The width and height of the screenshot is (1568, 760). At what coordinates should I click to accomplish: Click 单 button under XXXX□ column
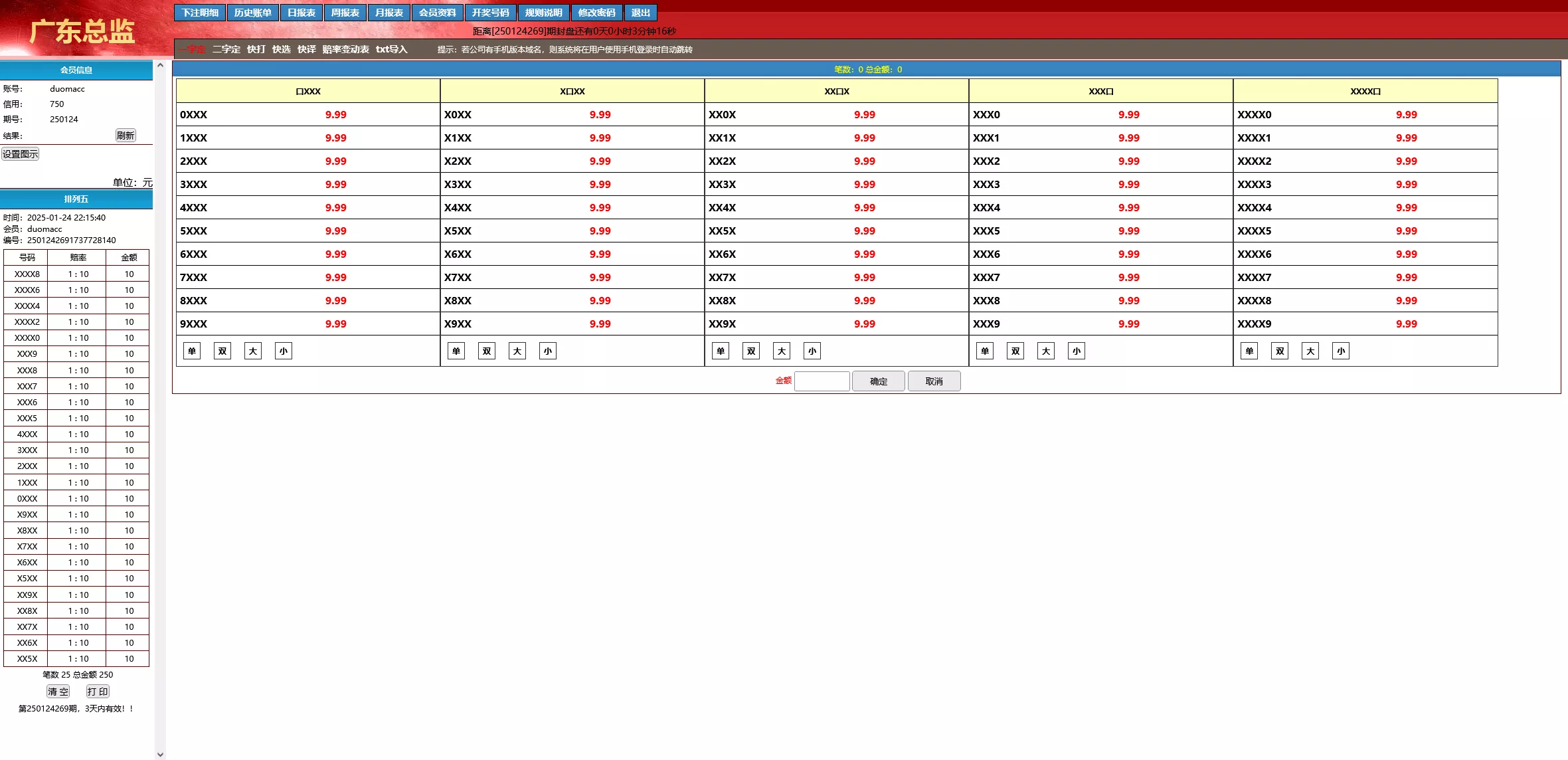(1249, 351)
